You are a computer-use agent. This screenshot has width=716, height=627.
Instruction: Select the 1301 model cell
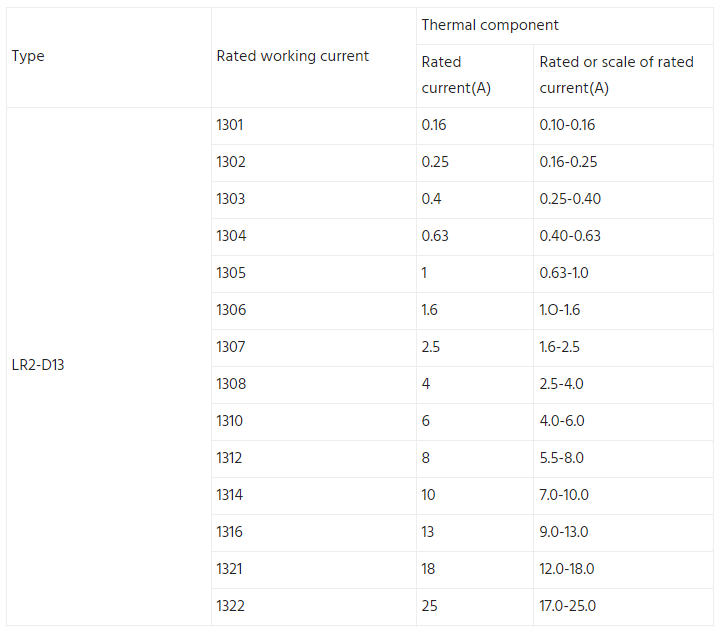coord(314,126)
